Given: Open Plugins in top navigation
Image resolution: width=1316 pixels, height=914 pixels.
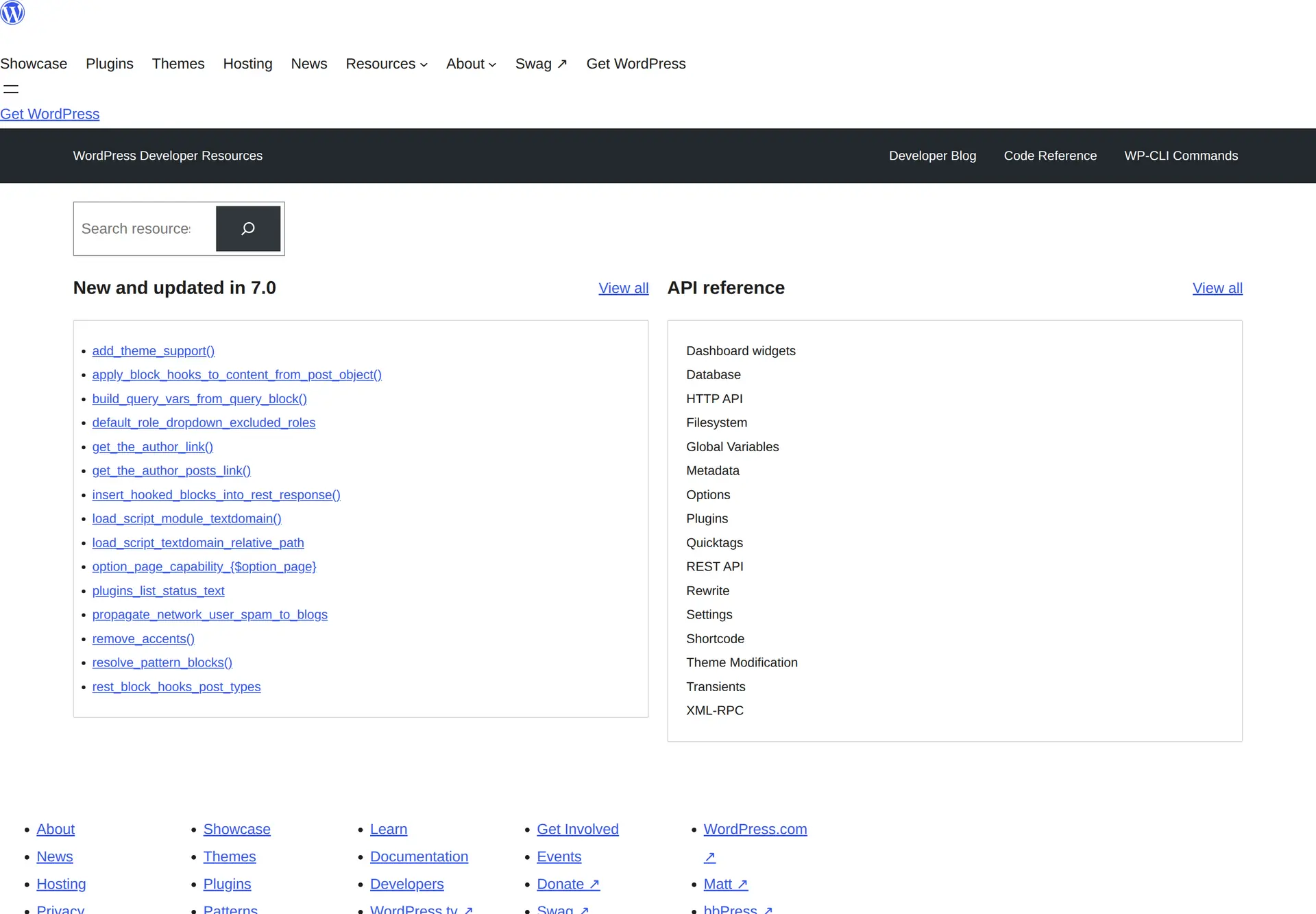Looking at the screenshot, I should (x=110, y=64).
